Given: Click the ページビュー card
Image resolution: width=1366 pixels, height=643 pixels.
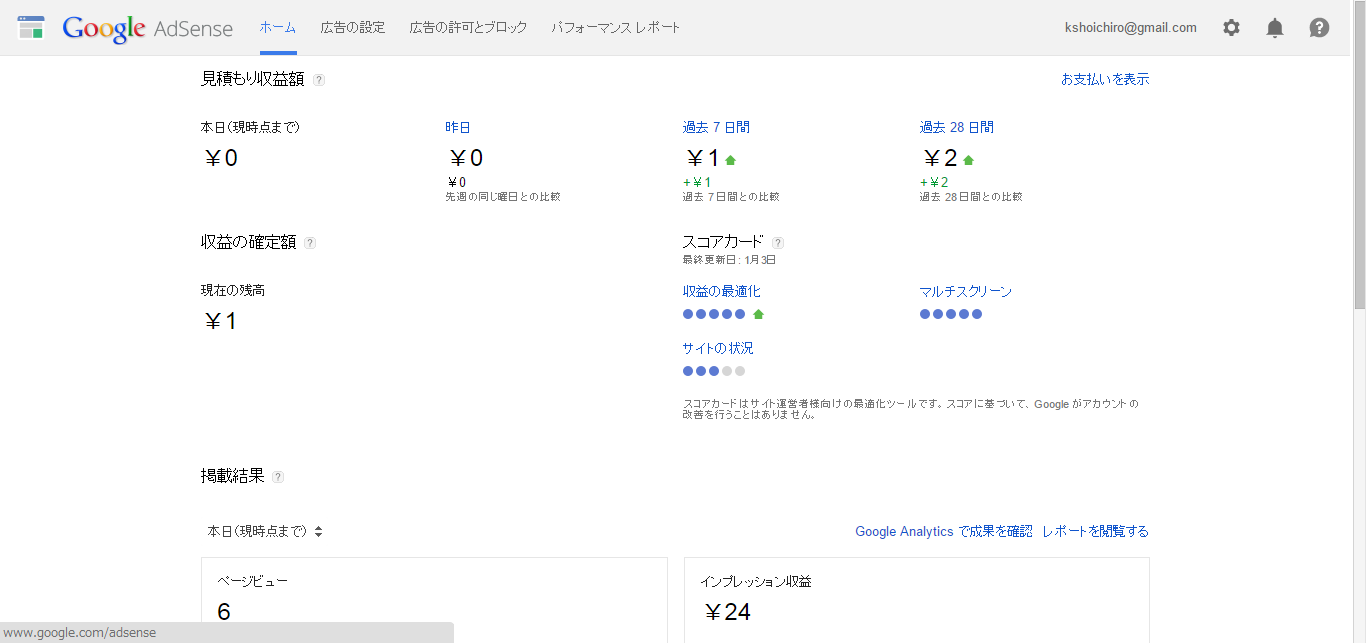Looking at the screenshot, I should coord(434,600).
